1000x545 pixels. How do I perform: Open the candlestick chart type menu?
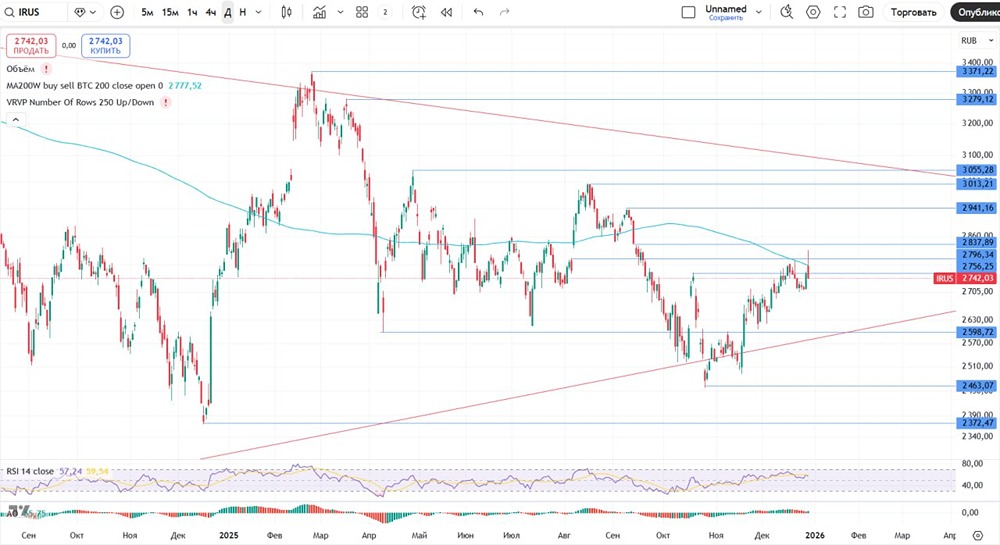tap(287, 12)
